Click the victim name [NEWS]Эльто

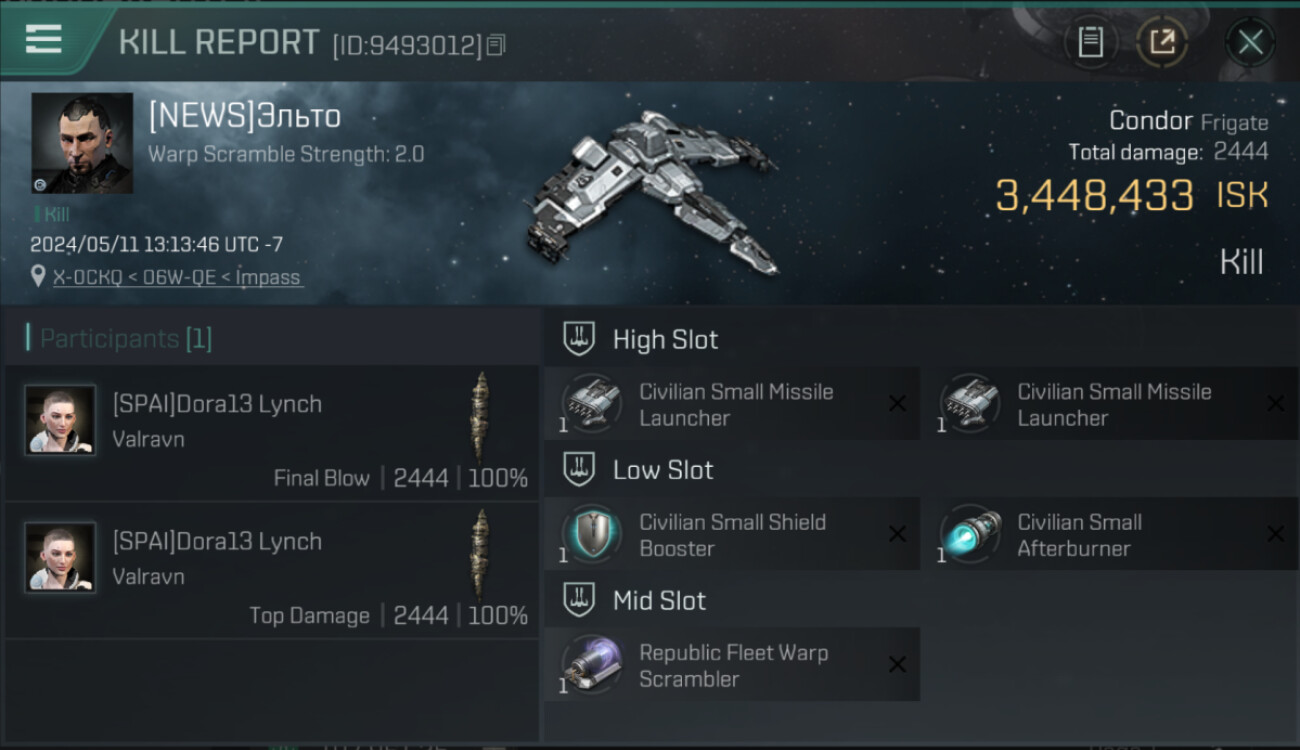pos(245,116)
